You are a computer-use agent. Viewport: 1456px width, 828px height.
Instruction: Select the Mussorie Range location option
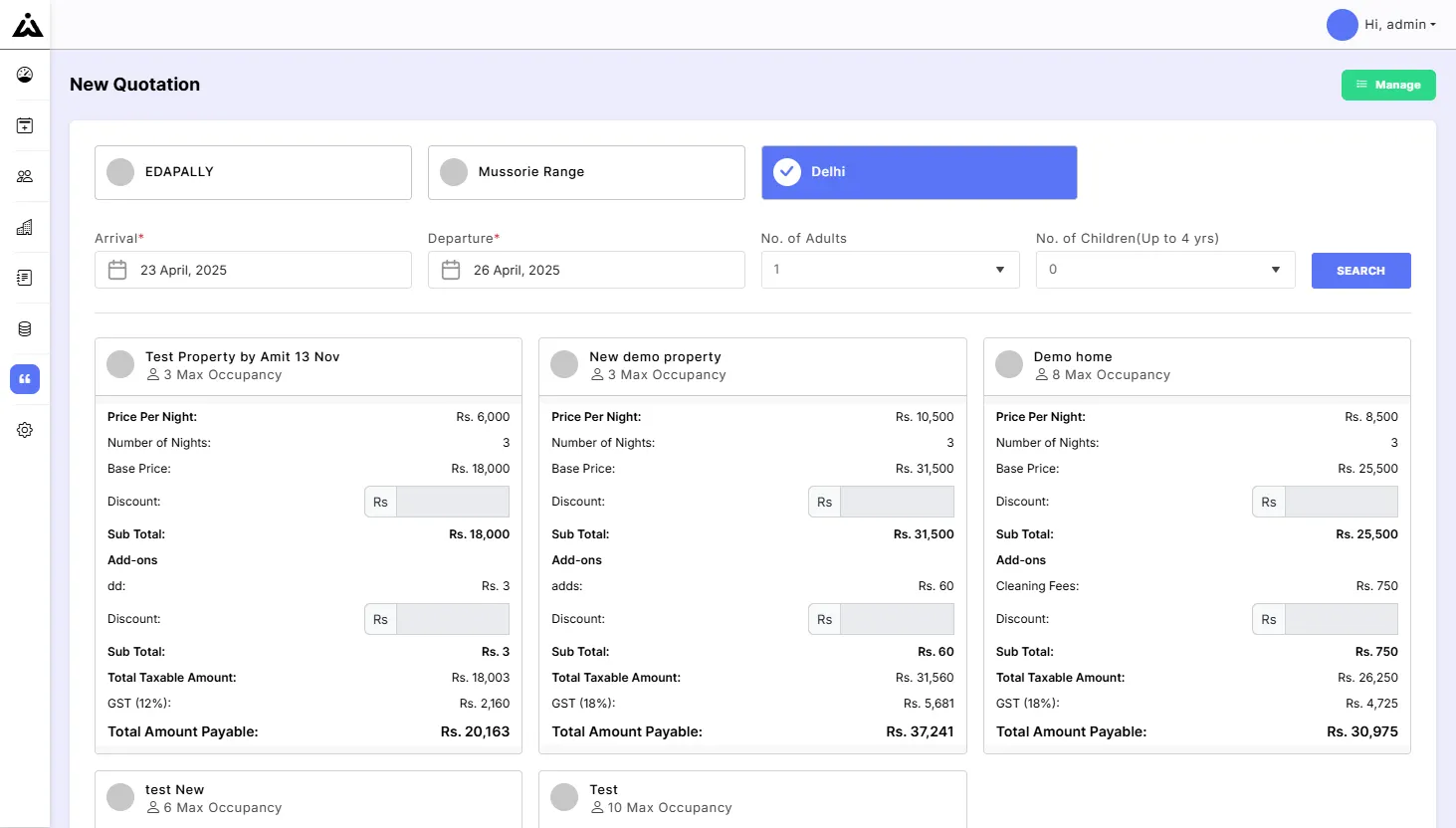[586, 172]
